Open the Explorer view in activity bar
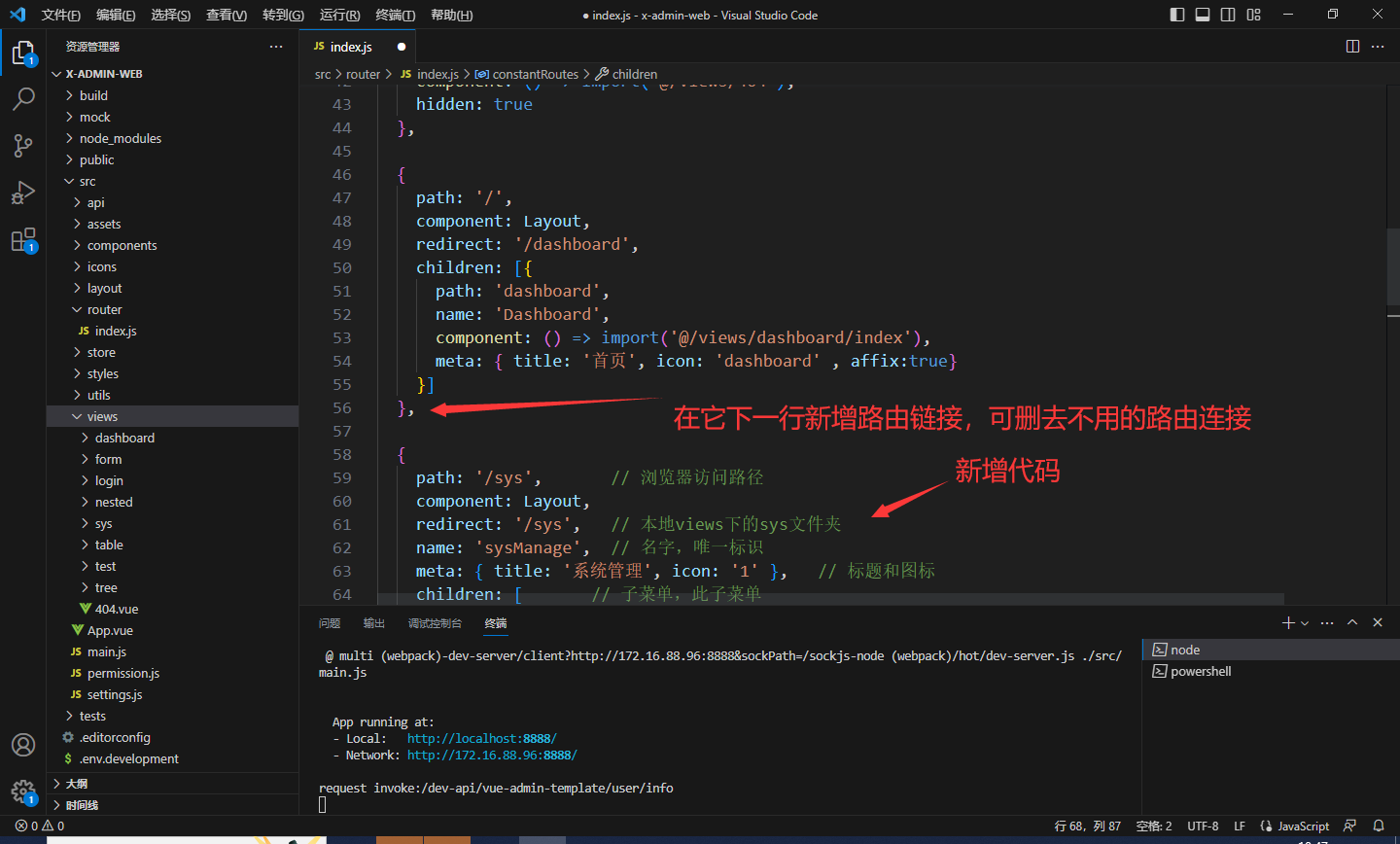This screenshot has height=844, width=1400. tap(23, 53)
